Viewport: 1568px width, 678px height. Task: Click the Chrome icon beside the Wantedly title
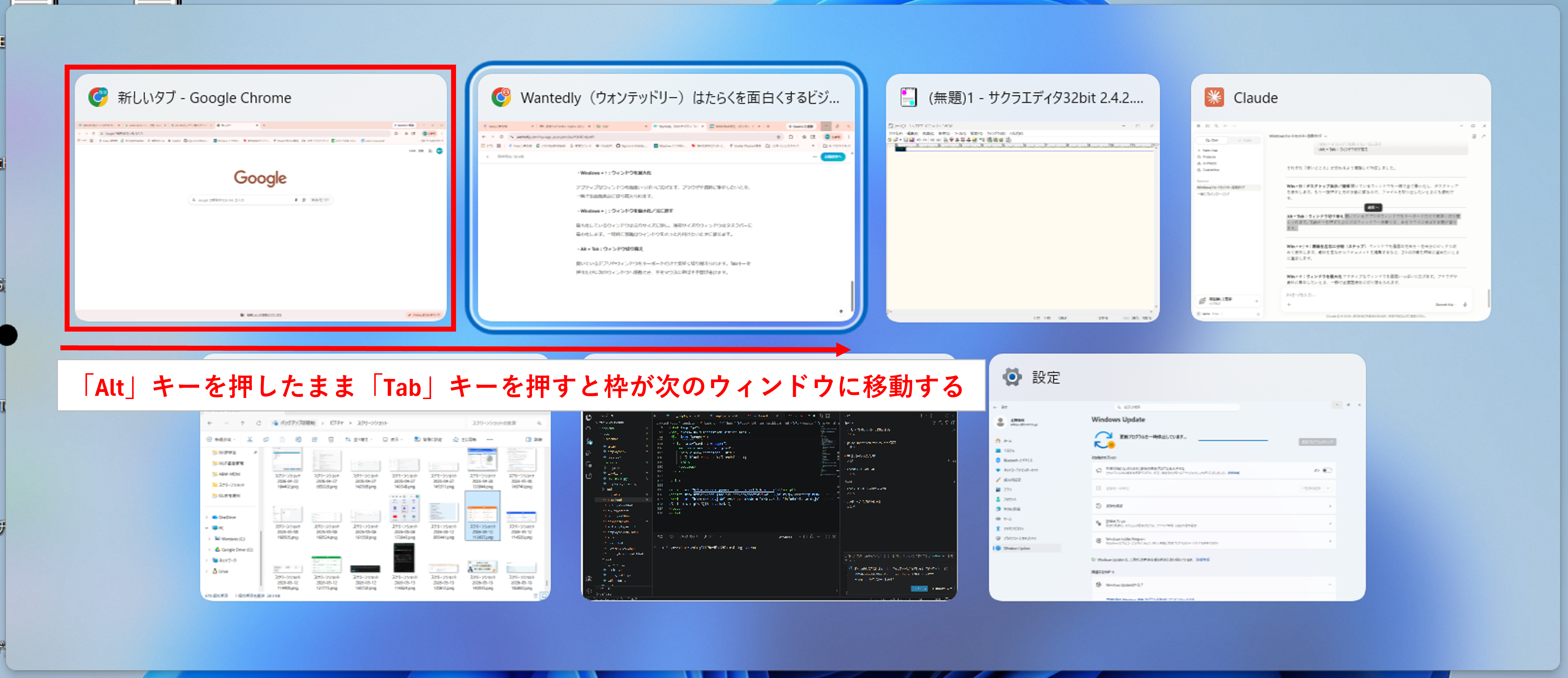501,97
